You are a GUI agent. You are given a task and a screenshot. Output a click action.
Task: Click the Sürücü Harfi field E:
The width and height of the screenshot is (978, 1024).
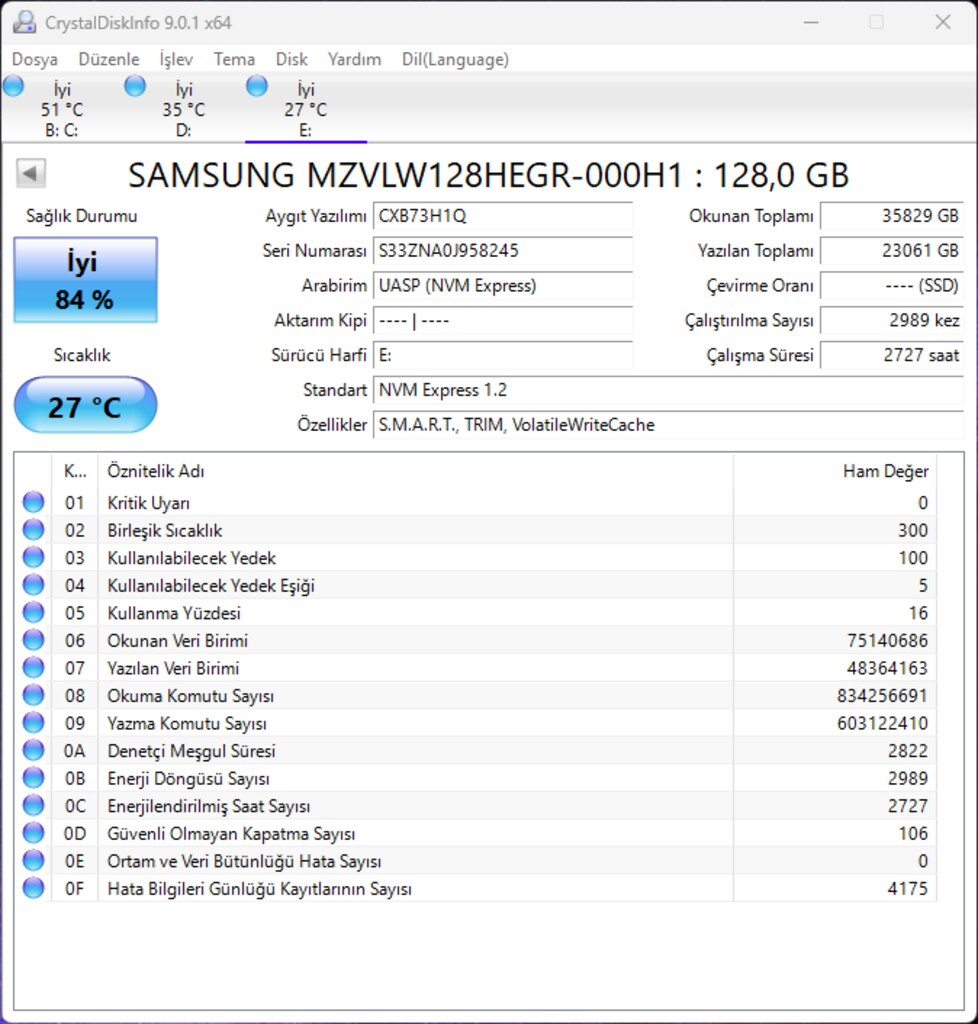tap(503, 355)
